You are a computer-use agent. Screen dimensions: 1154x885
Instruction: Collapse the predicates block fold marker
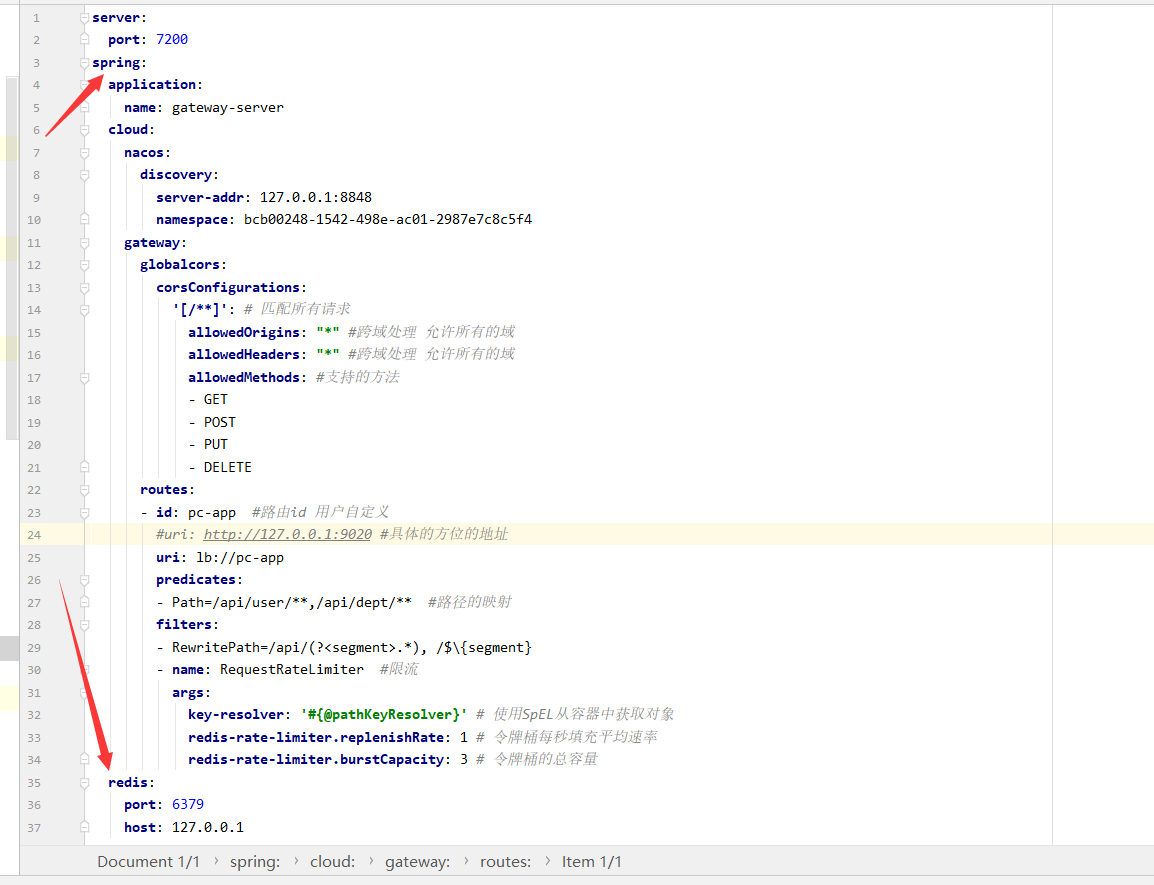click(85, 579)
